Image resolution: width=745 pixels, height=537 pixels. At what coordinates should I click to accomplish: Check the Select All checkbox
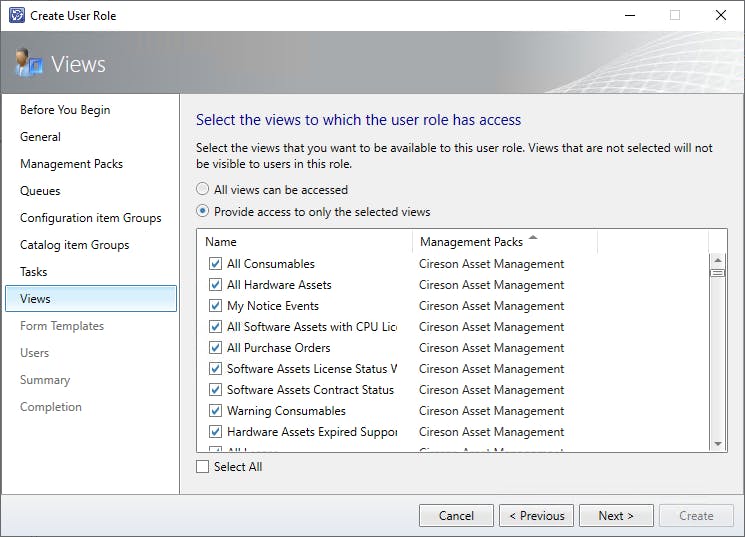pos(203,467)
